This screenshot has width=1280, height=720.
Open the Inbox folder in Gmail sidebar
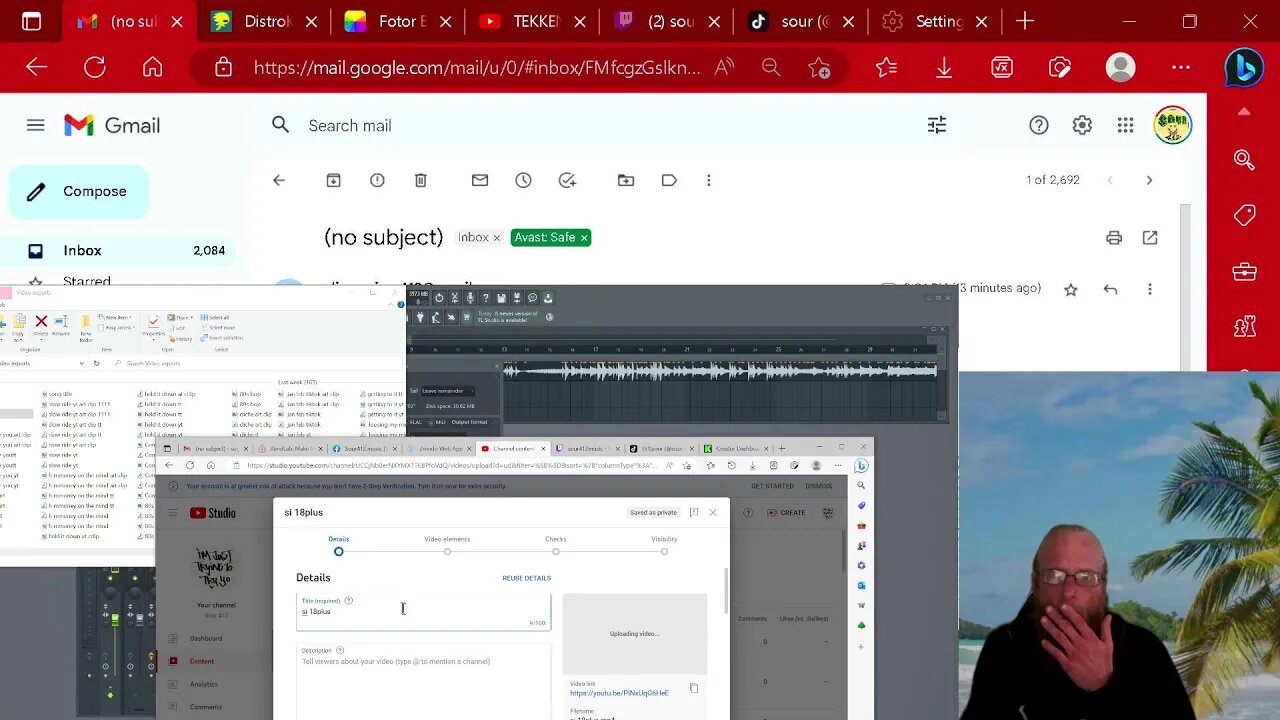click(x=118, y=250)
